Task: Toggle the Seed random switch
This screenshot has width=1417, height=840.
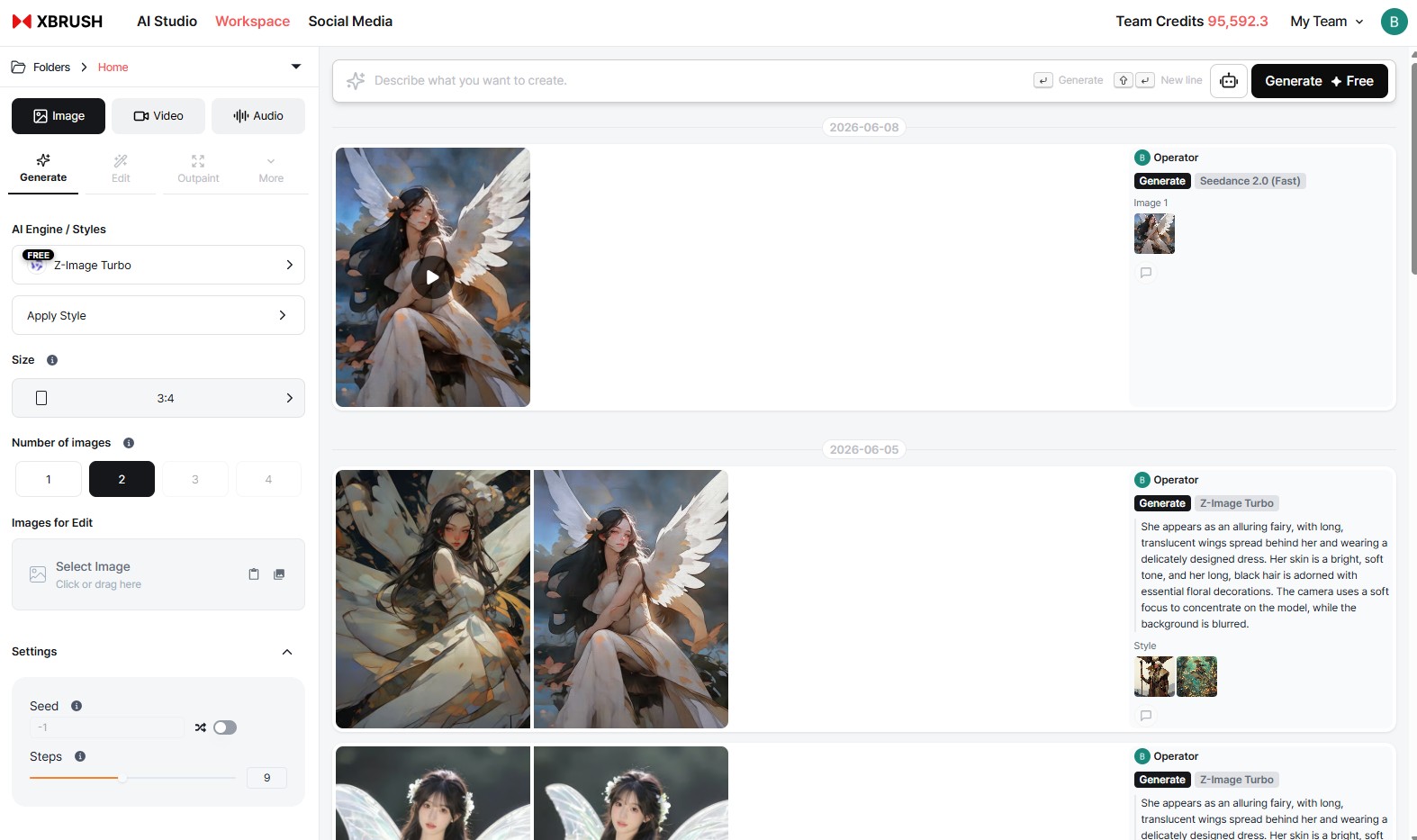Action: pyautogui.click(x=225, y=727)
